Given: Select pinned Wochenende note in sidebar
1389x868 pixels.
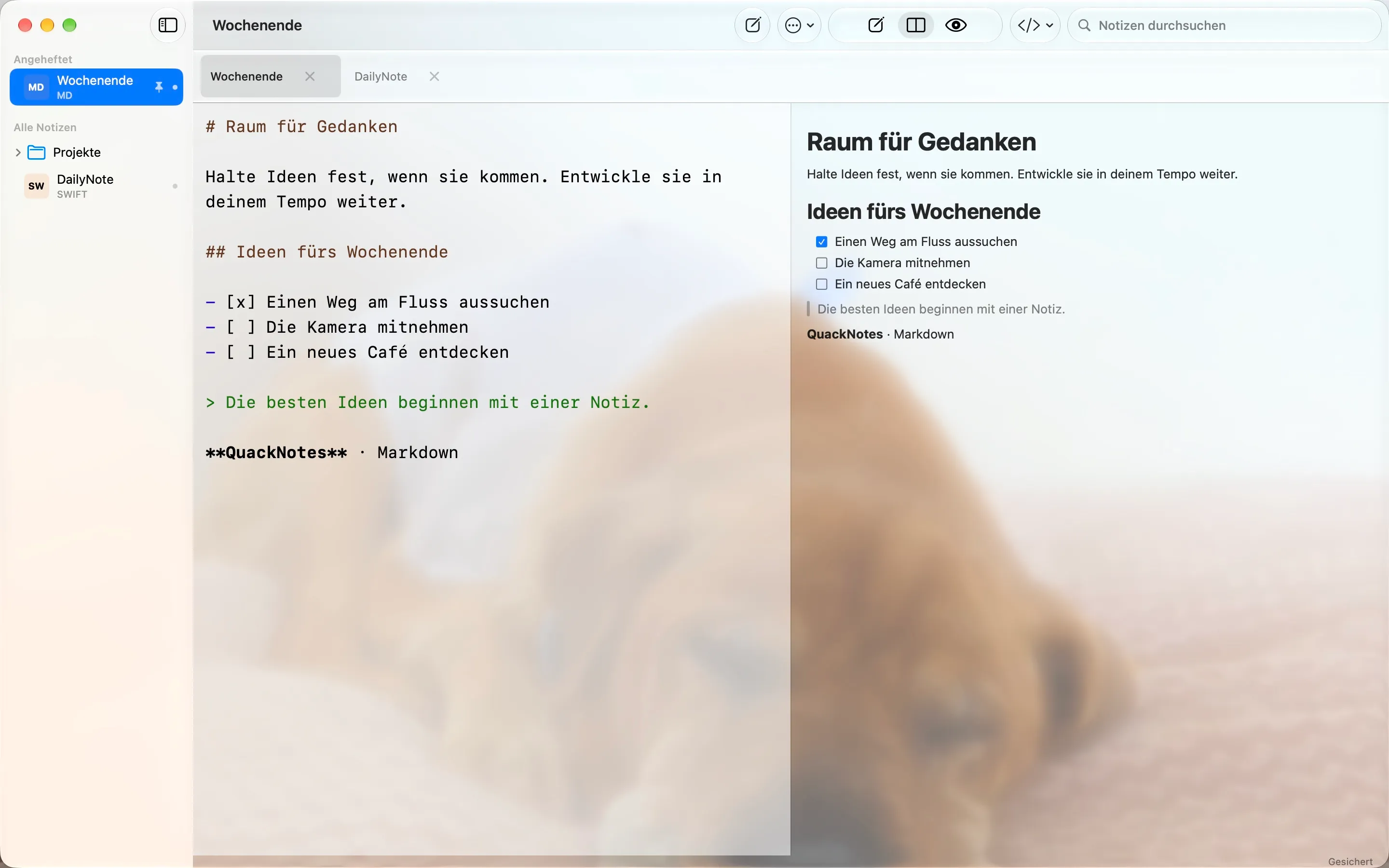Looking at the screenshot, I should click(x=96, y=87).
